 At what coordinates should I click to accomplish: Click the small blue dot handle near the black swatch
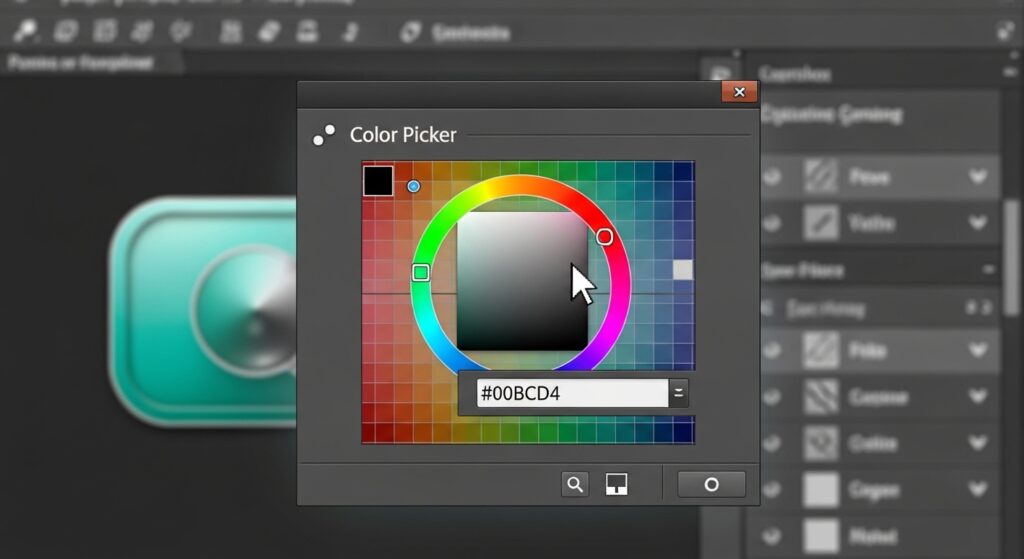tap(413, 186)
